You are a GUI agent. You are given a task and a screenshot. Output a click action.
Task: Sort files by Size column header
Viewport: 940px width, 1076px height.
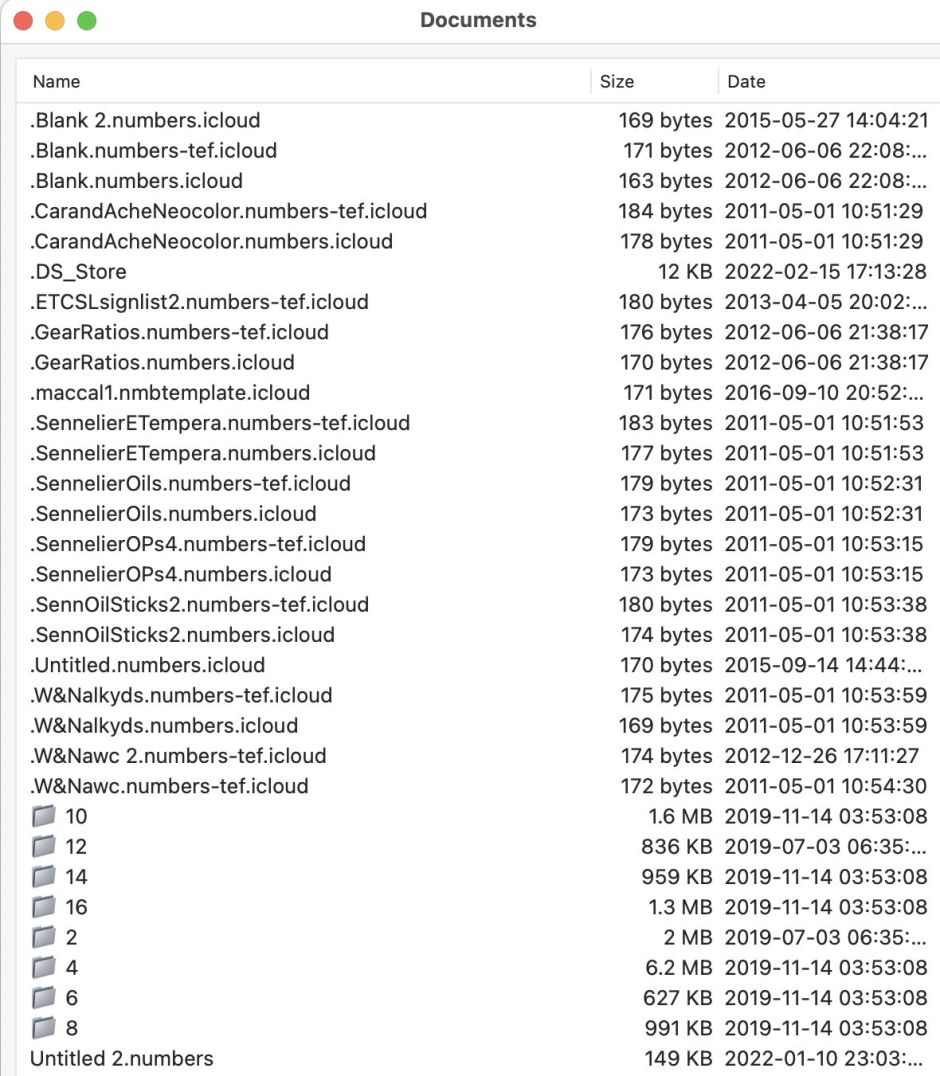tap(617, 82)
